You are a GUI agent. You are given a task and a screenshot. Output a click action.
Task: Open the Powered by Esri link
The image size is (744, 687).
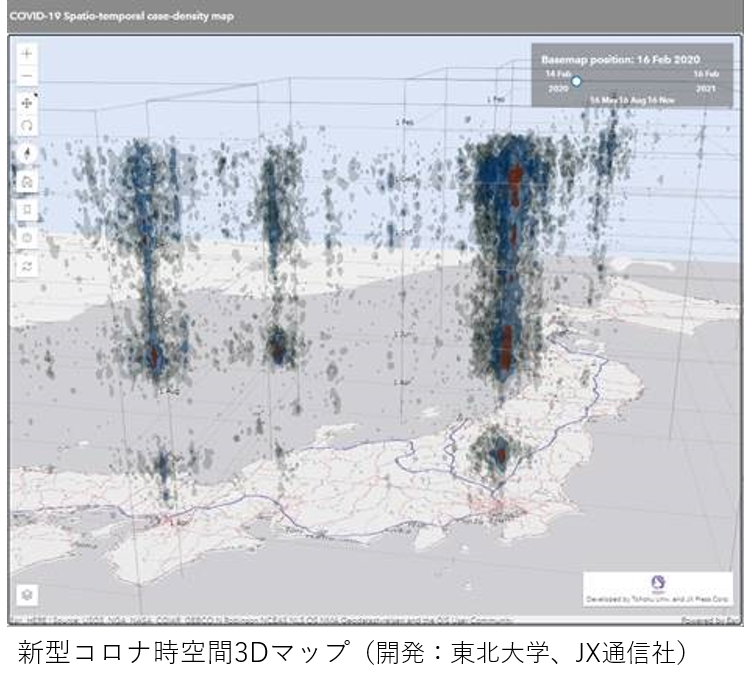pyautogui.click(x=708, y=621)
